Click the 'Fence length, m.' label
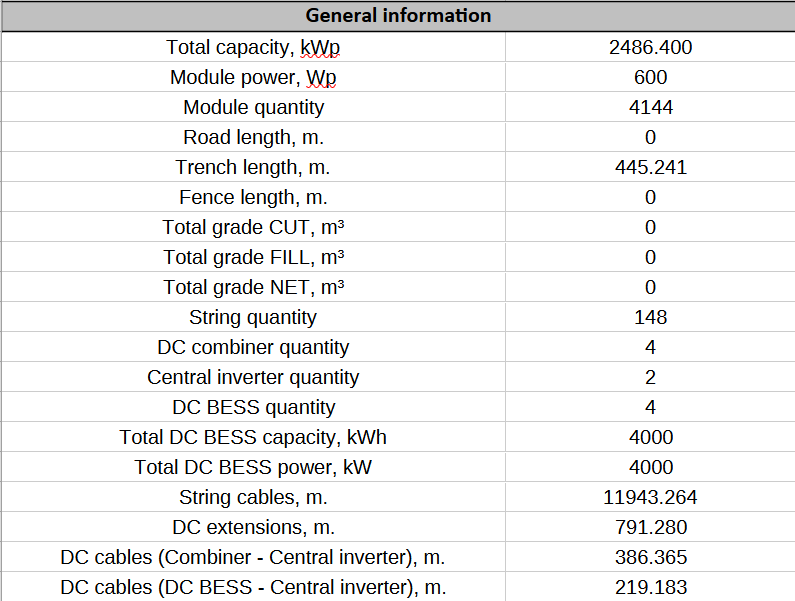Screen dimensions: 795x601 tap(254, 197)
